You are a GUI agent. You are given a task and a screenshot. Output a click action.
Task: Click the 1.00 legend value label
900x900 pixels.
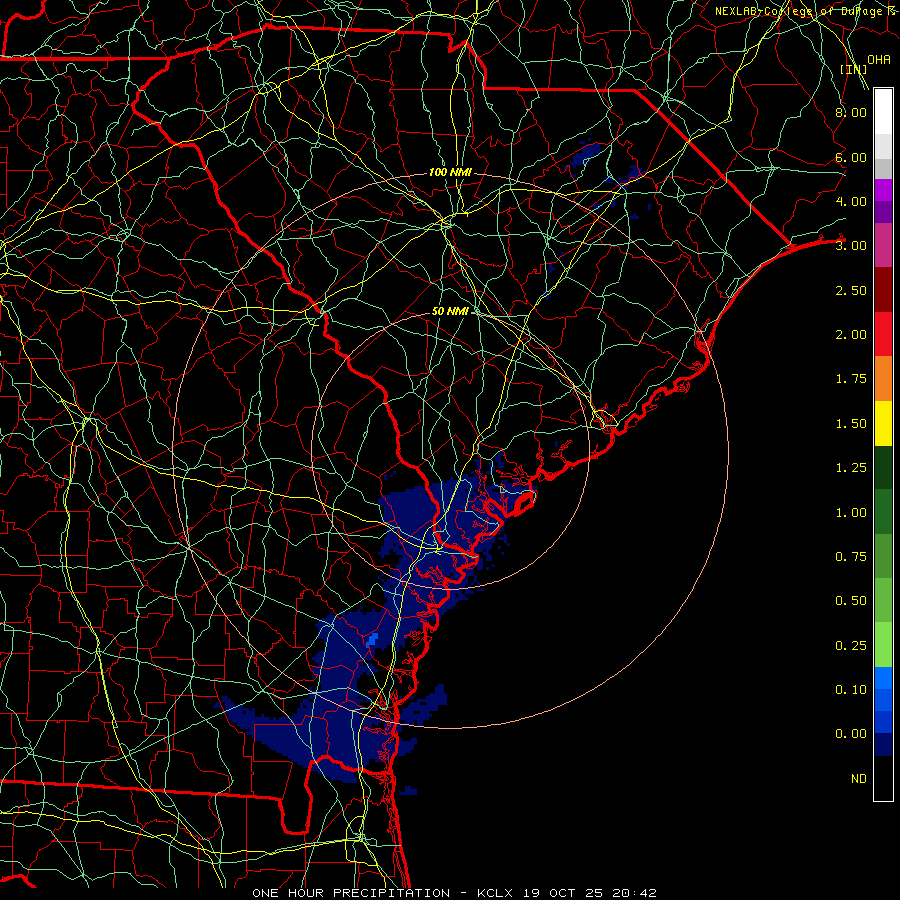851,513
